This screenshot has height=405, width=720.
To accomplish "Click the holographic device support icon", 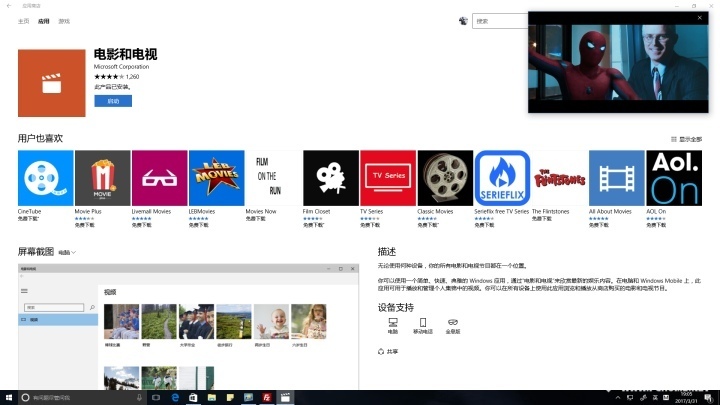I will click(x=453, y=326).
